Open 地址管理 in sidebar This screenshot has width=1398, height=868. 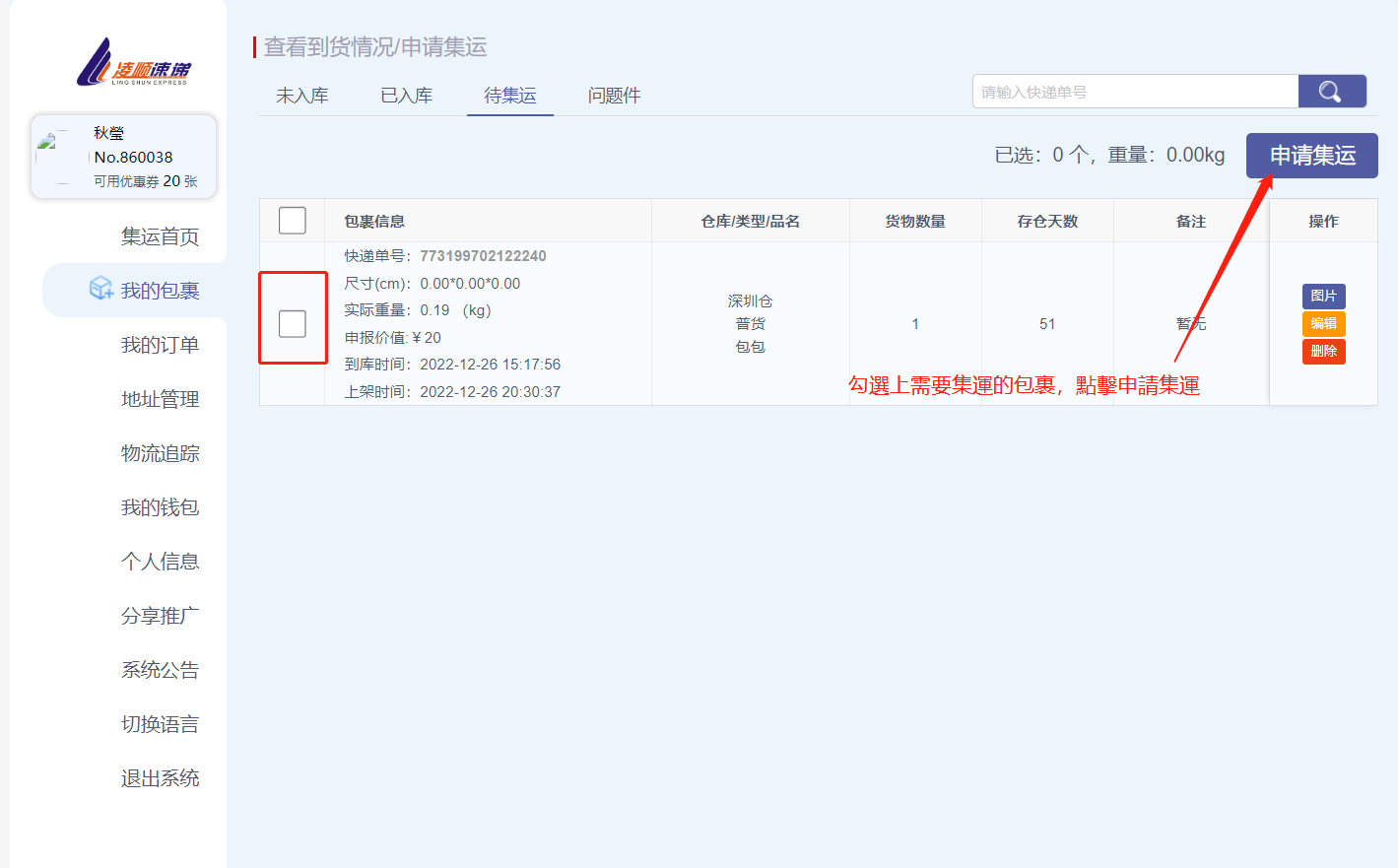coord(161,399)
